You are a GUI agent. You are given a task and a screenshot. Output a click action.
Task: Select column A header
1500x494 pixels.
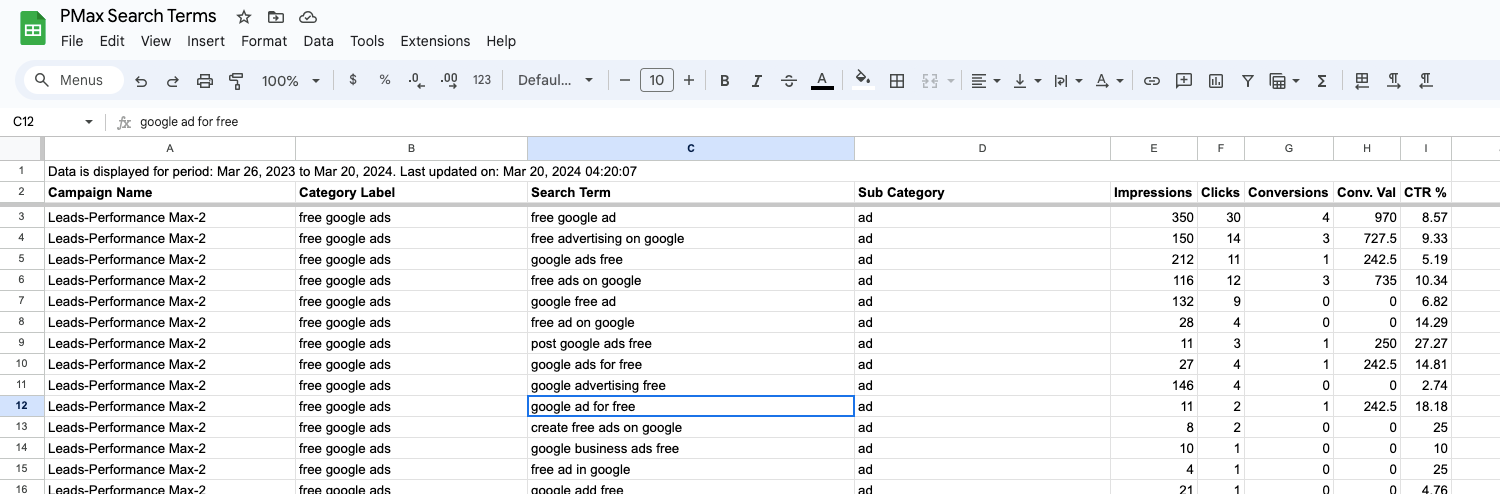(x=170, y=148)
